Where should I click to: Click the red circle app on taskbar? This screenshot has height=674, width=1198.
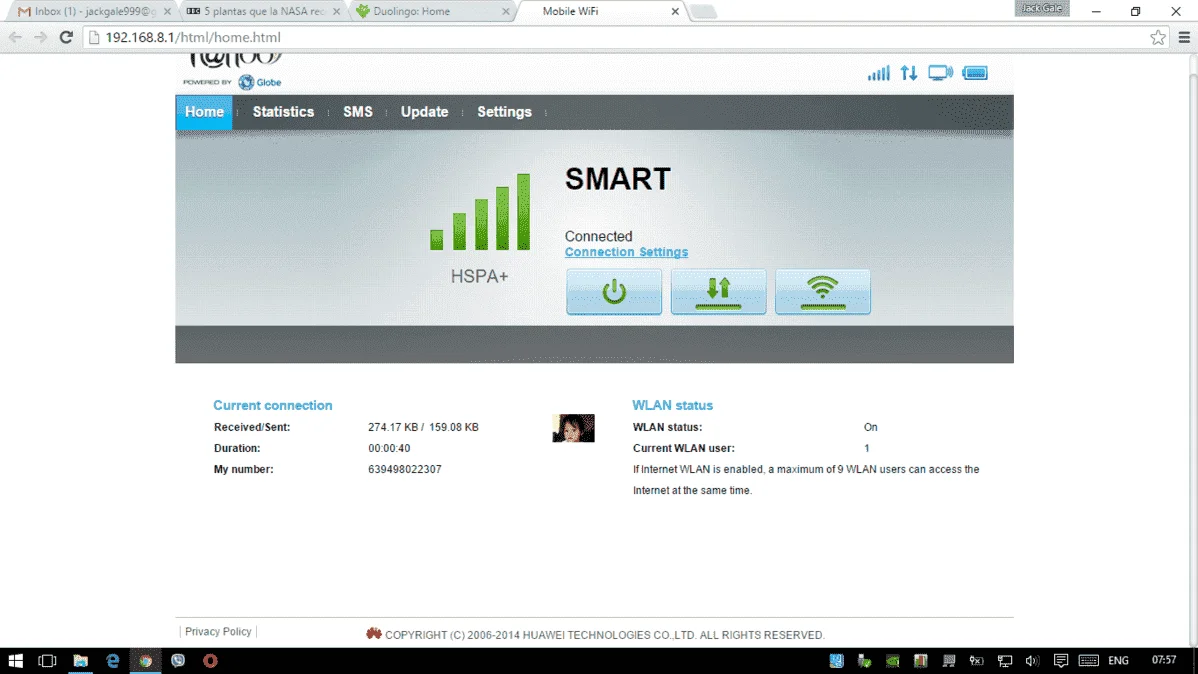(x=210, y=661)
